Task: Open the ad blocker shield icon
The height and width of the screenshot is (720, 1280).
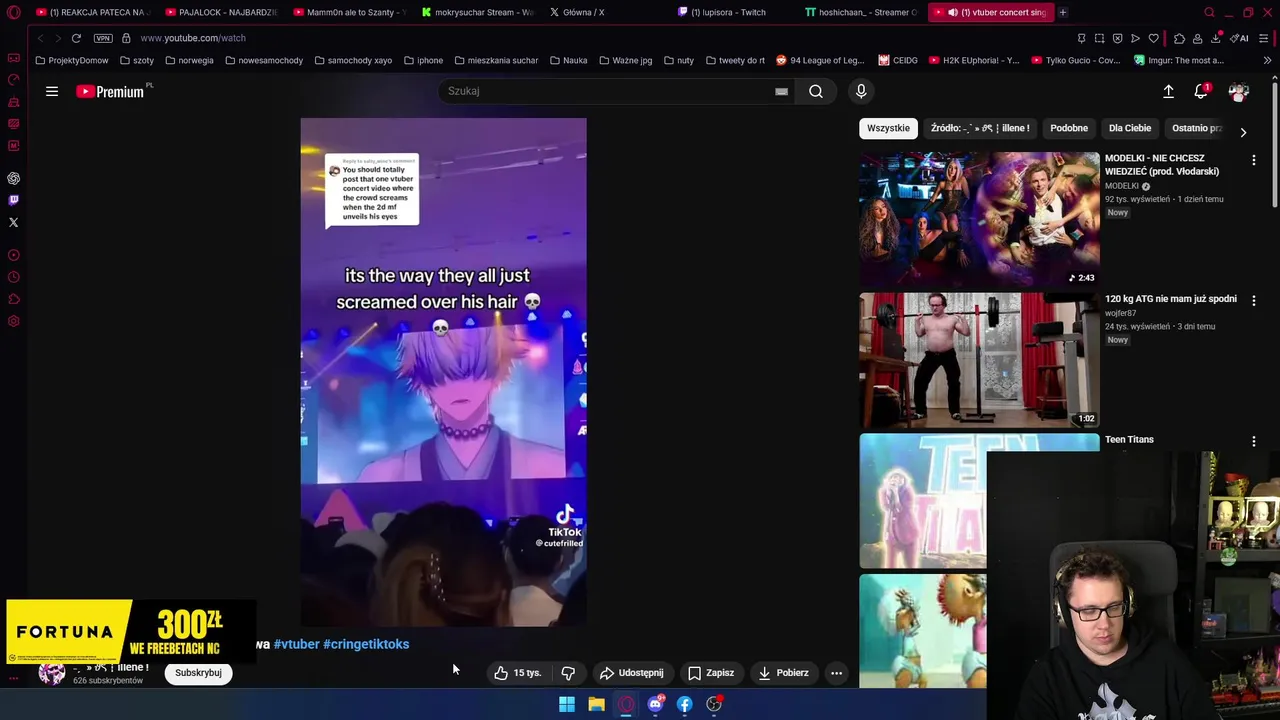Action: (1117, 38)
